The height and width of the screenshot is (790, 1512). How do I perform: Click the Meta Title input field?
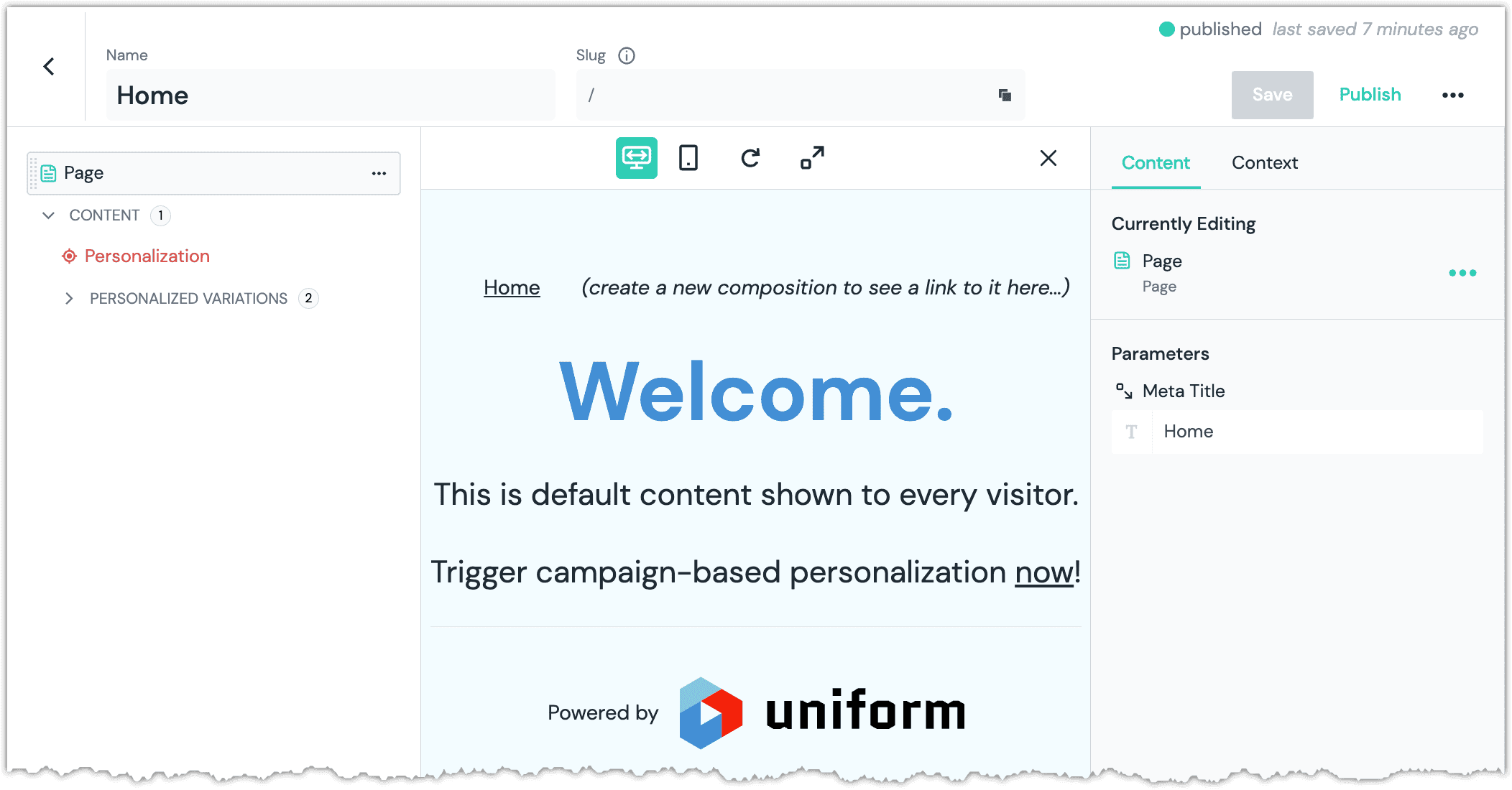(1300, 430)
